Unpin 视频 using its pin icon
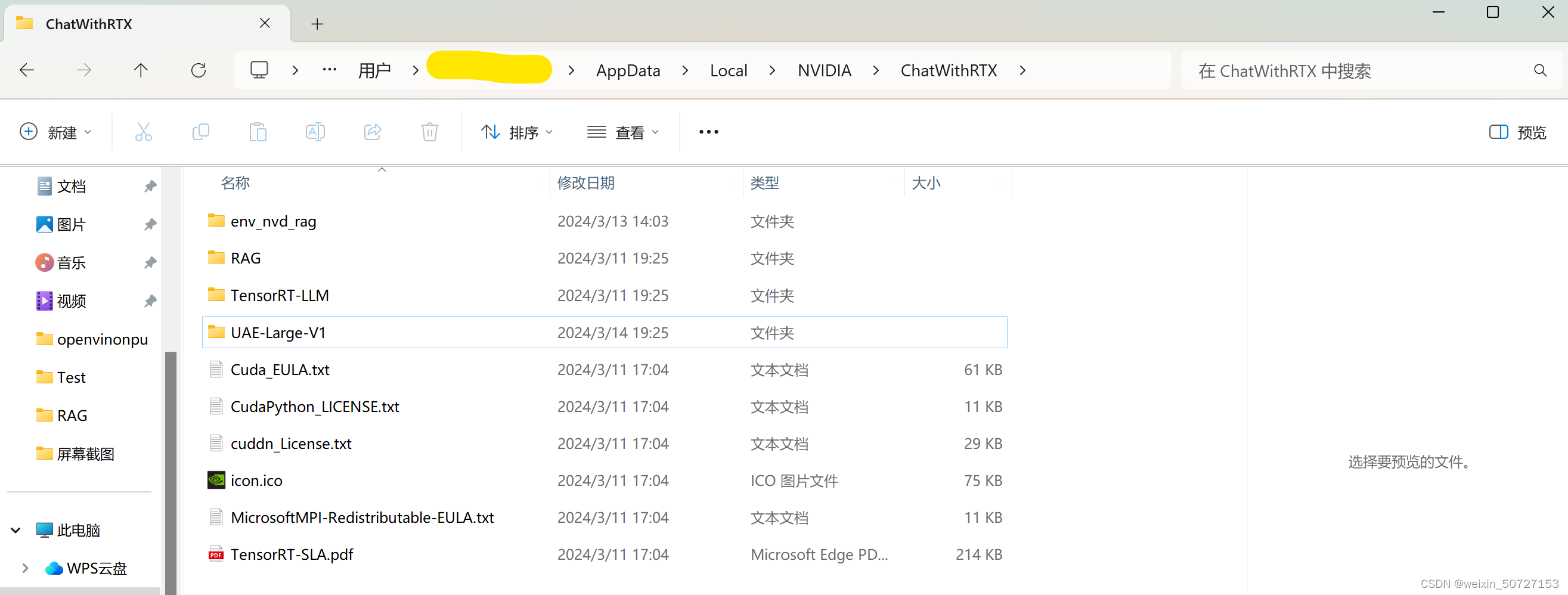The height and width of the screenshot is (595, 1568). (x=150, y=301)
